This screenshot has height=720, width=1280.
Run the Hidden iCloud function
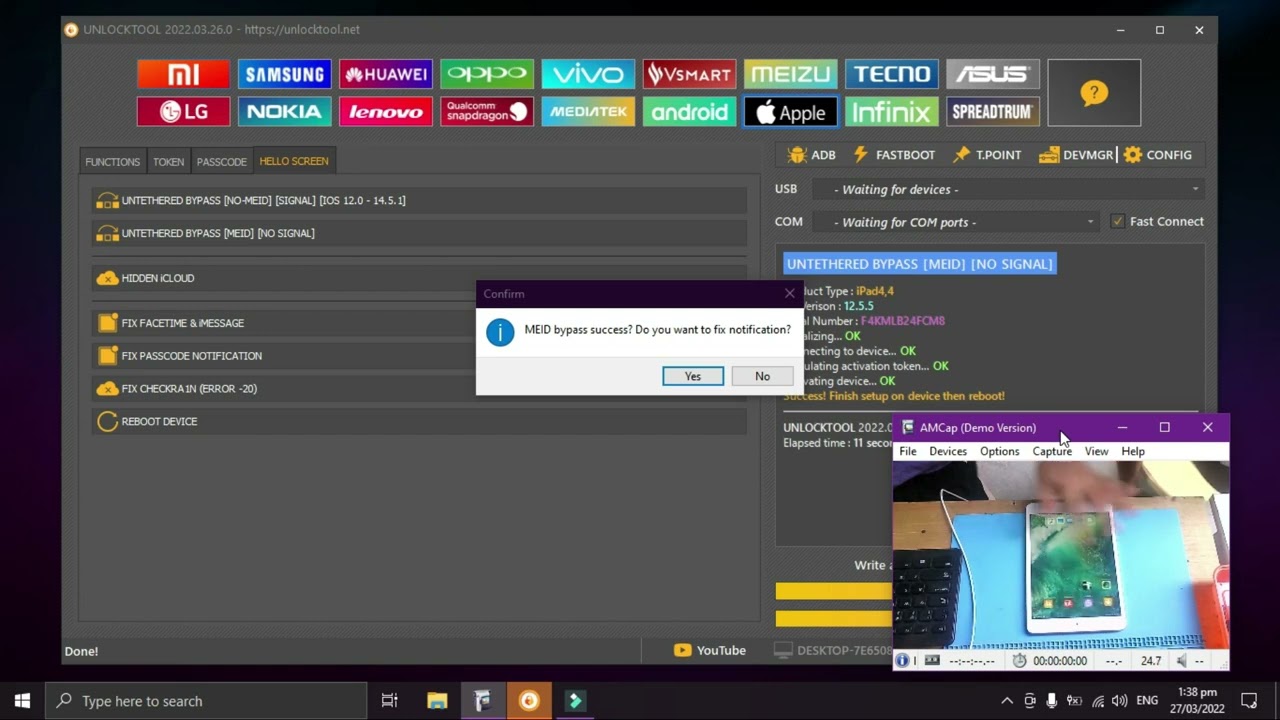[x=419, y=278]
